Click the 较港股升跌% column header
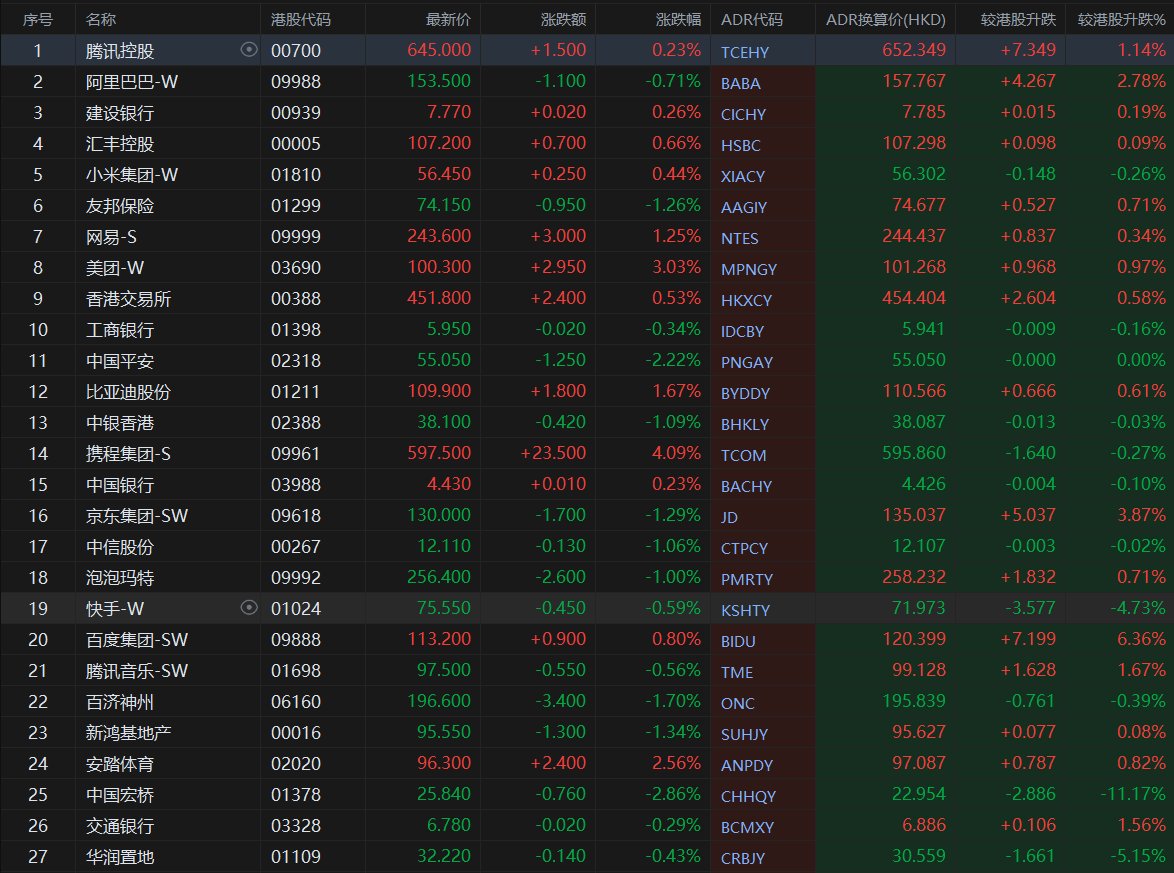The width and height of the screenshot is (1174, 873). 1121,19
